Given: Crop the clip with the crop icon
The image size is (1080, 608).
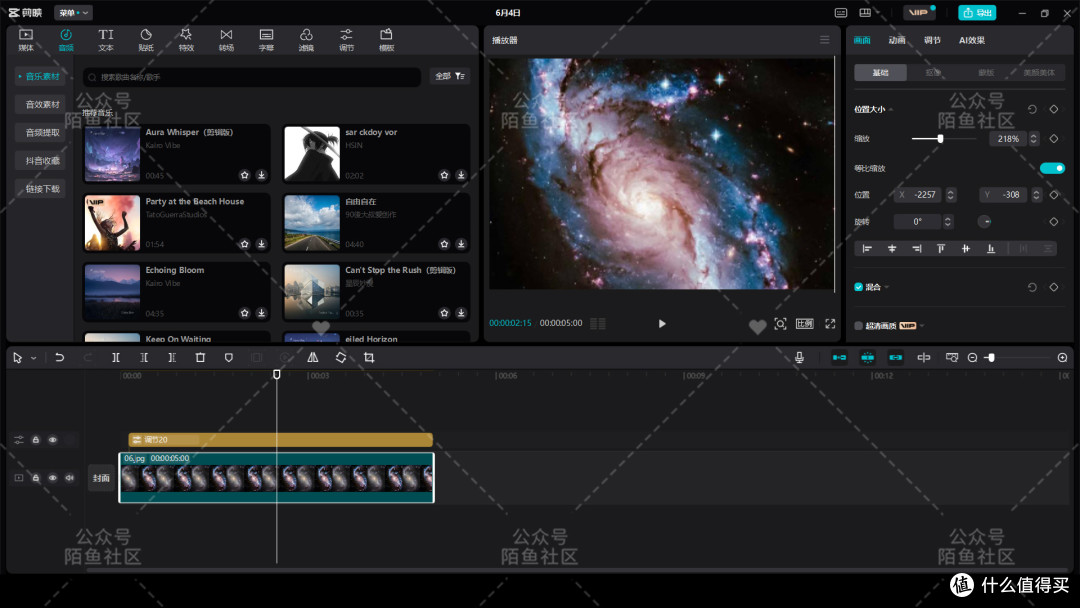Looking at the screenshot, I should coord(369,357).
